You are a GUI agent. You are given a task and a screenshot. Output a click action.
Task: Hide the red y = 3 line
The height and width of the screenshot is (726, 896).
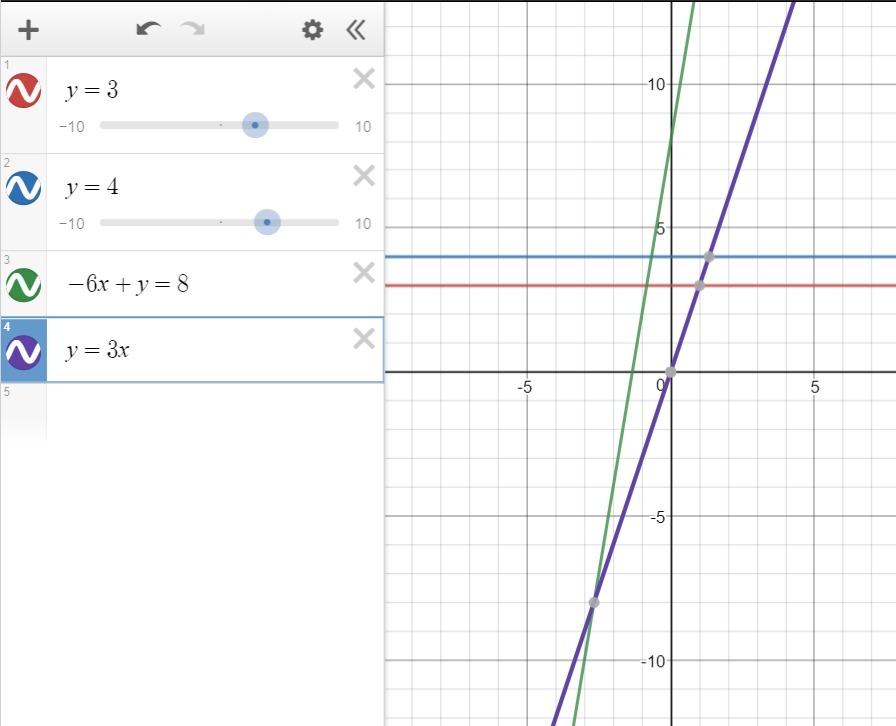point(23,91)
